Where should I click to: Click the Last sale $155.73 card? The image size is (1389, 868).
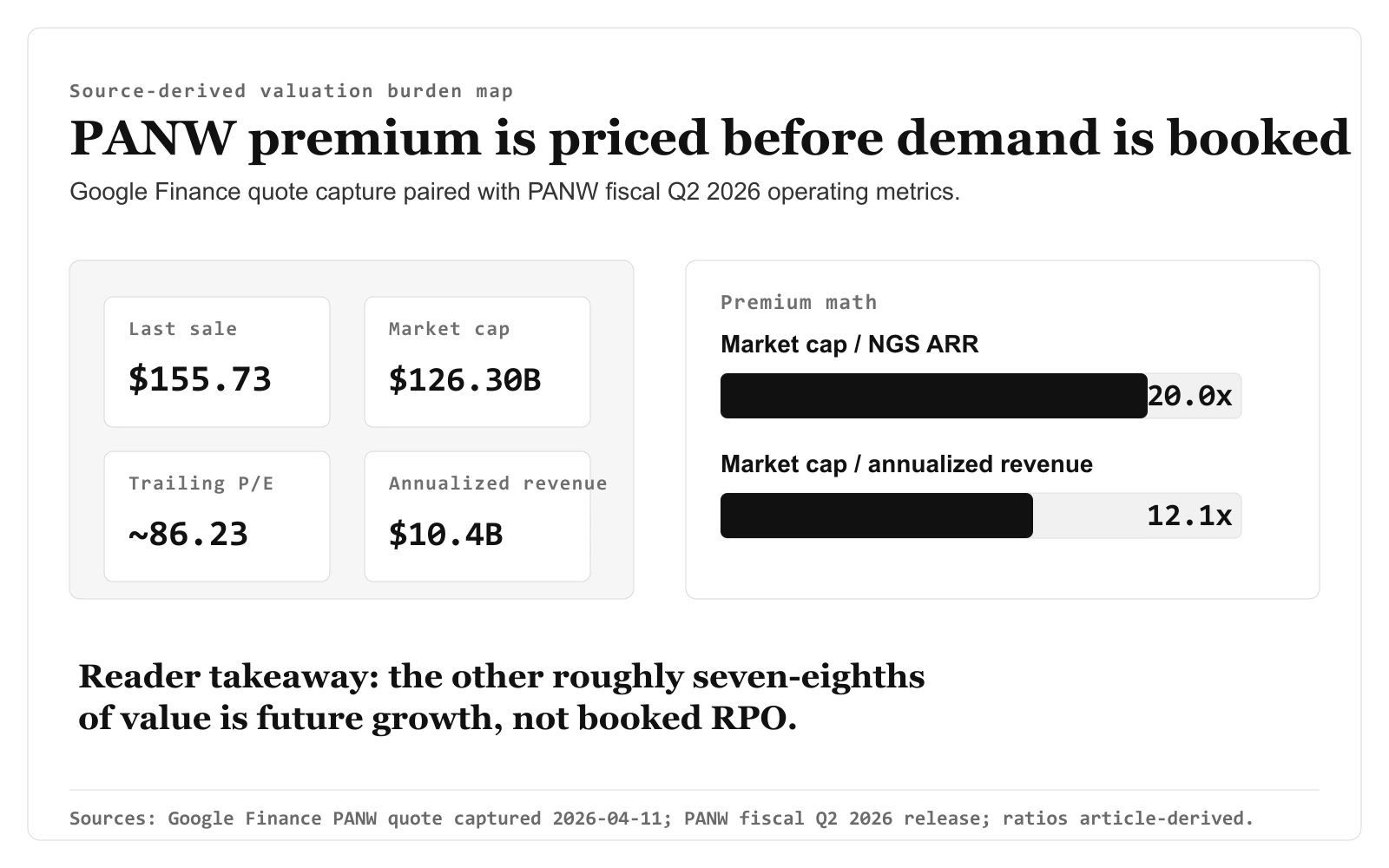coord(217,362)
